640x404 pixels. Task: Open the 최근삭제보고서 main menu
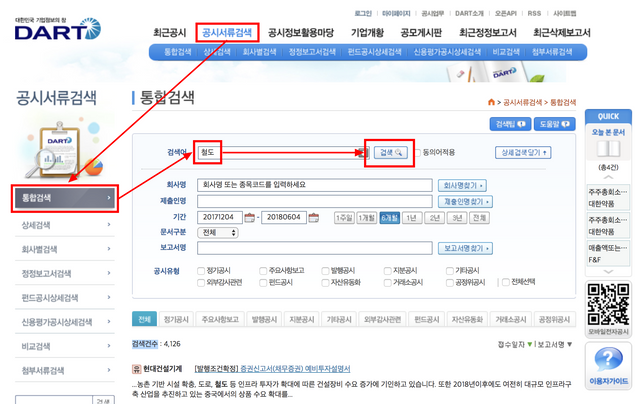click(562, 33)
